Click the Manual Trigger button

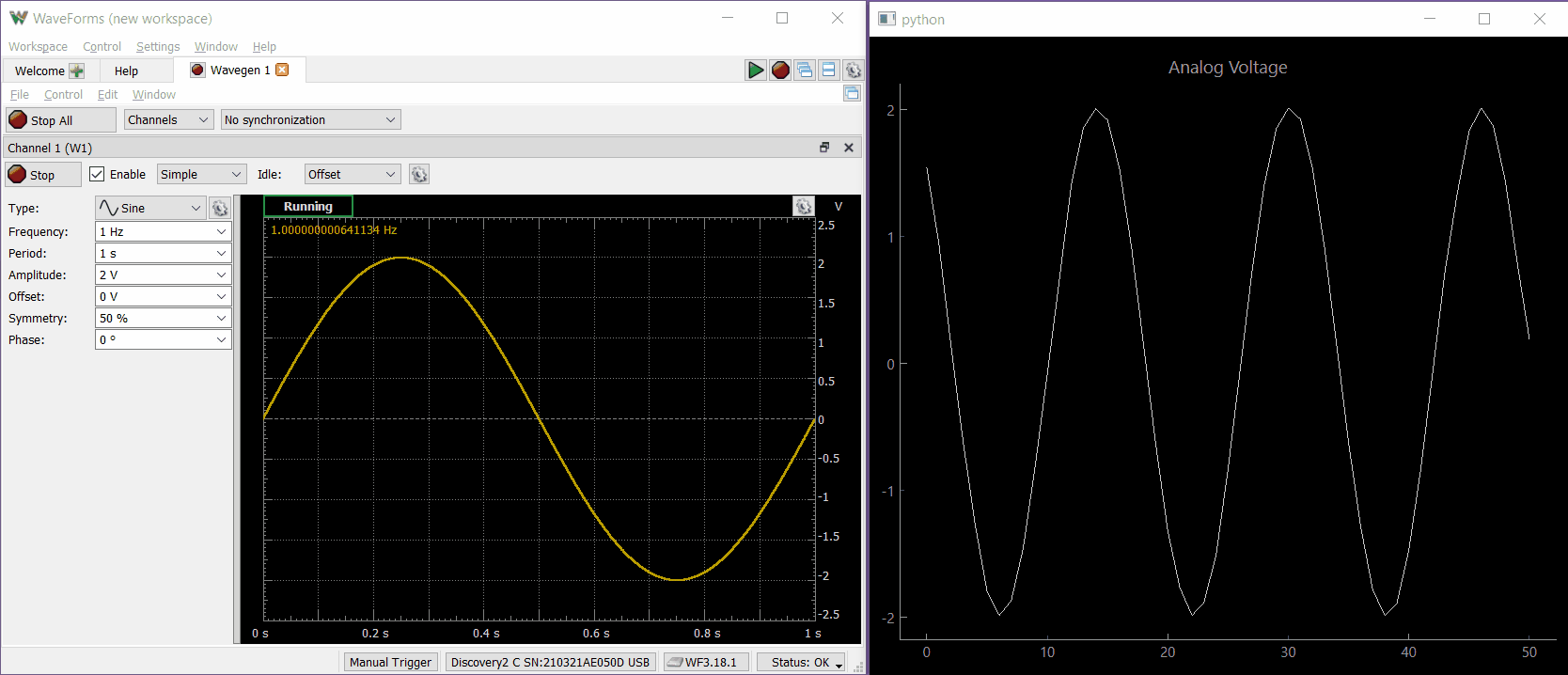[390, 663]
